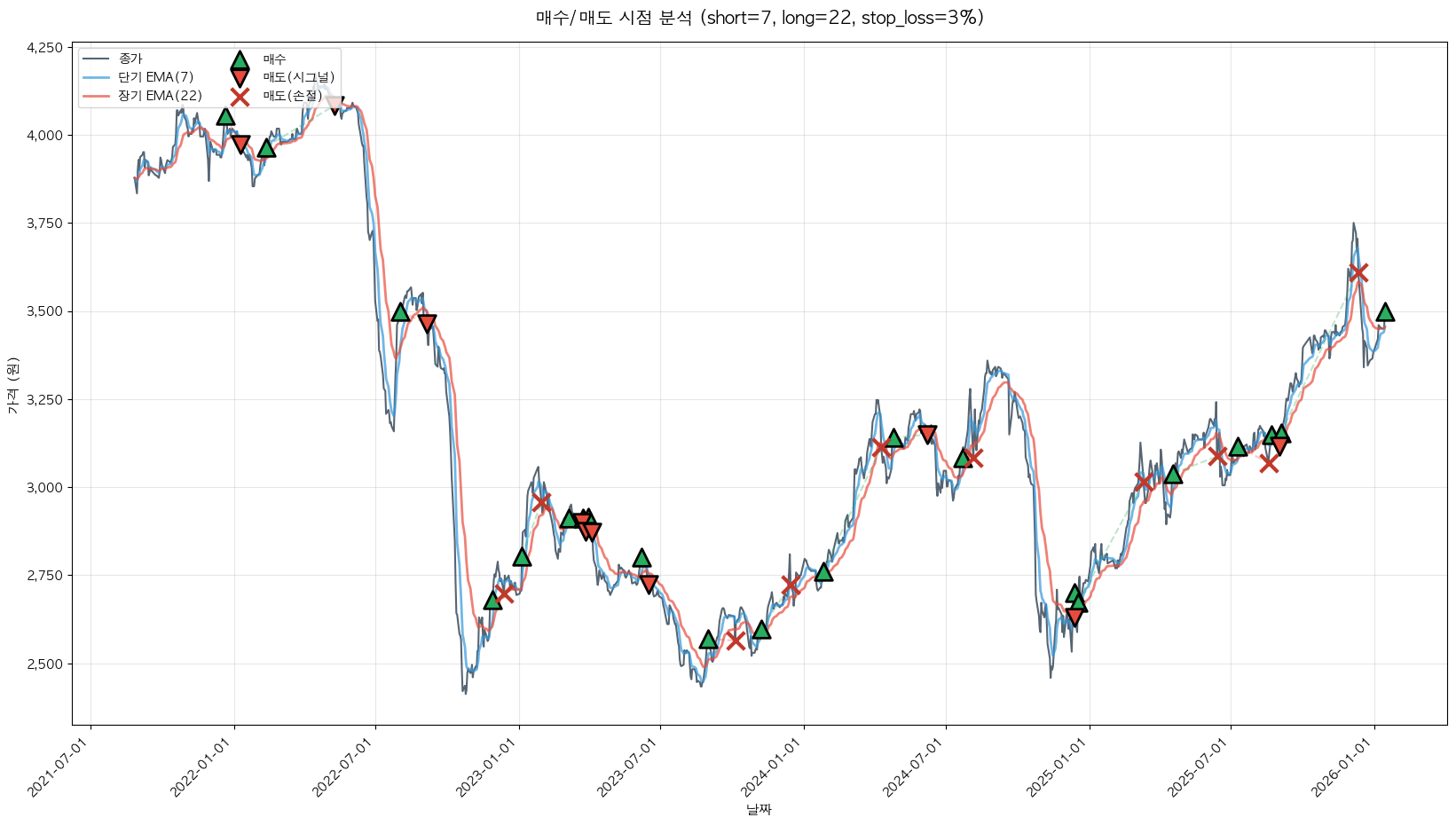Click the red sell-signal triangle in the legend
The image size is (1456, 825).
[x=240, y=78]
